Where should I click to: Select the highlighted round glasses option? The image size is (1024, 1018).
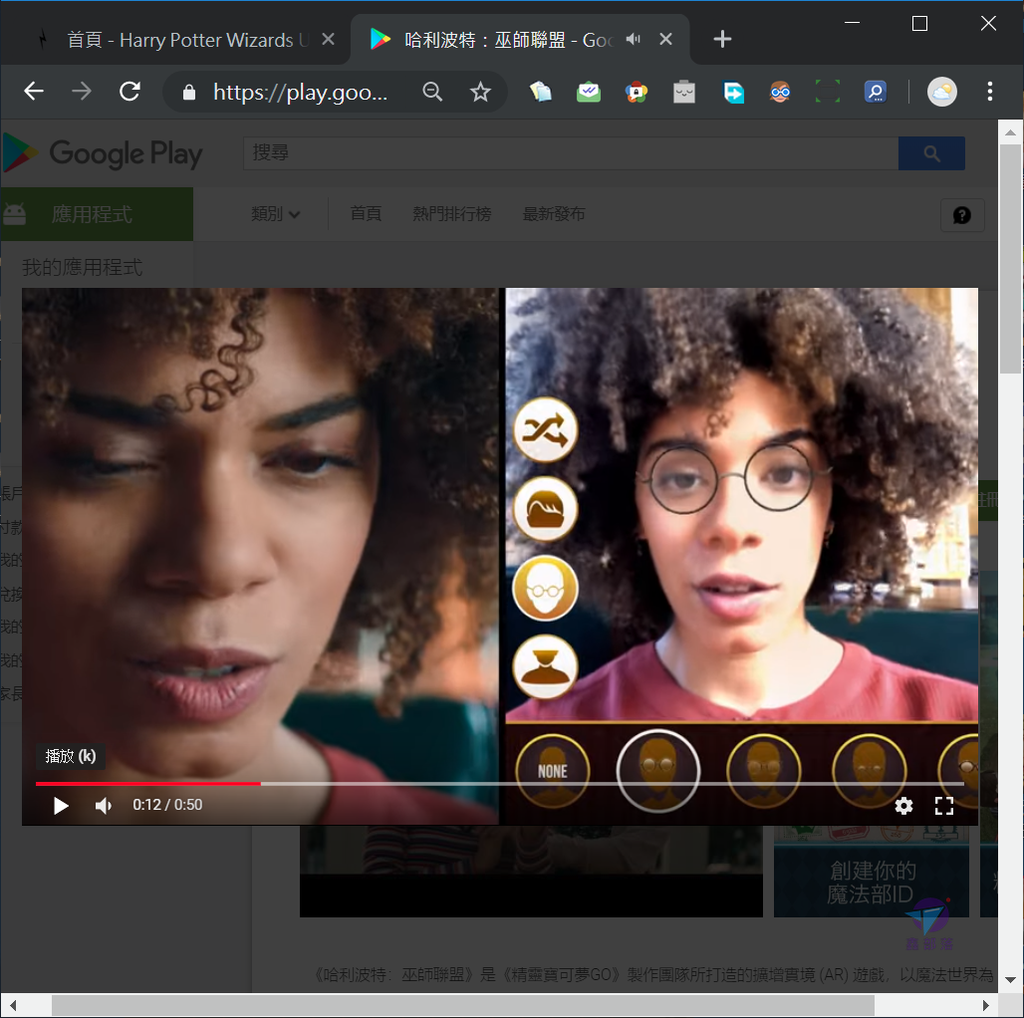(x=658, y=771)
